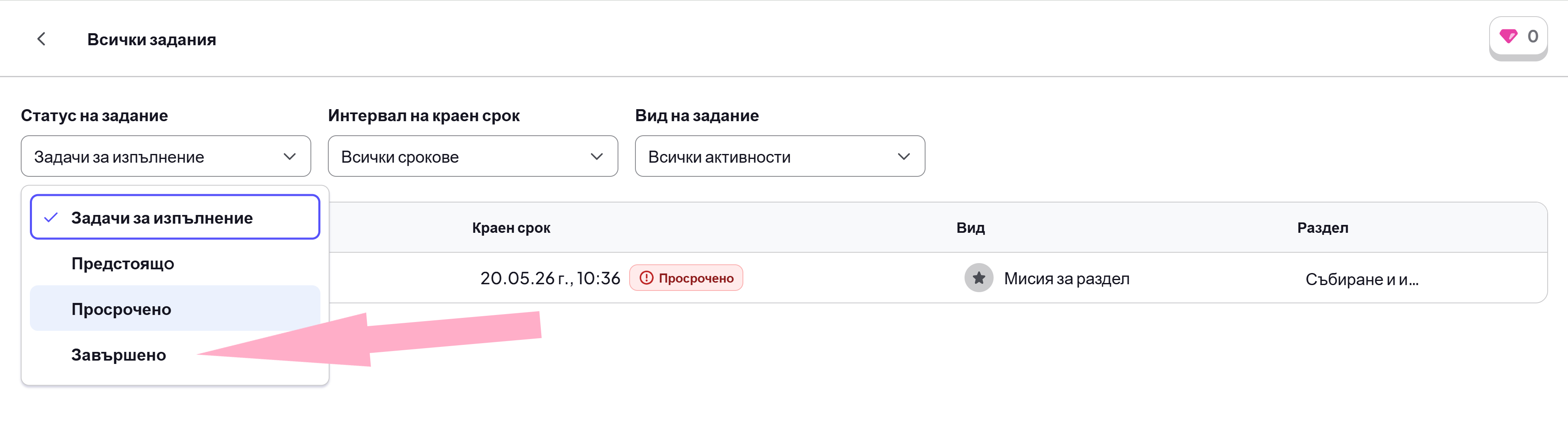This screenshot has width=1568, height=427.
Task: Toggle chevron of Статус на задание dropdown
Action: (x=289, y=156)
